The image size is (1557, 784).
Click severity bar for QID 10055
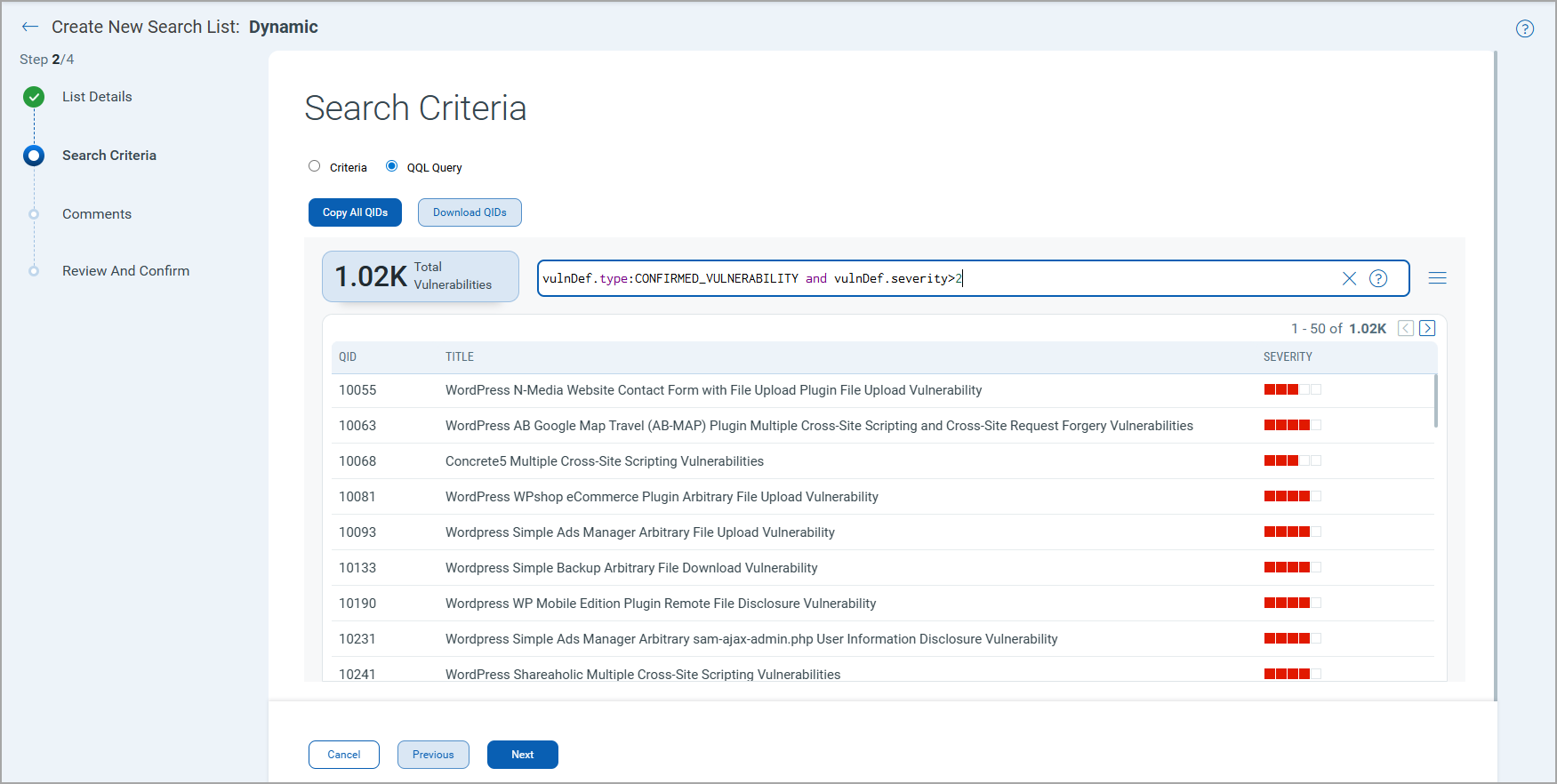click(x=1293, y=389)
